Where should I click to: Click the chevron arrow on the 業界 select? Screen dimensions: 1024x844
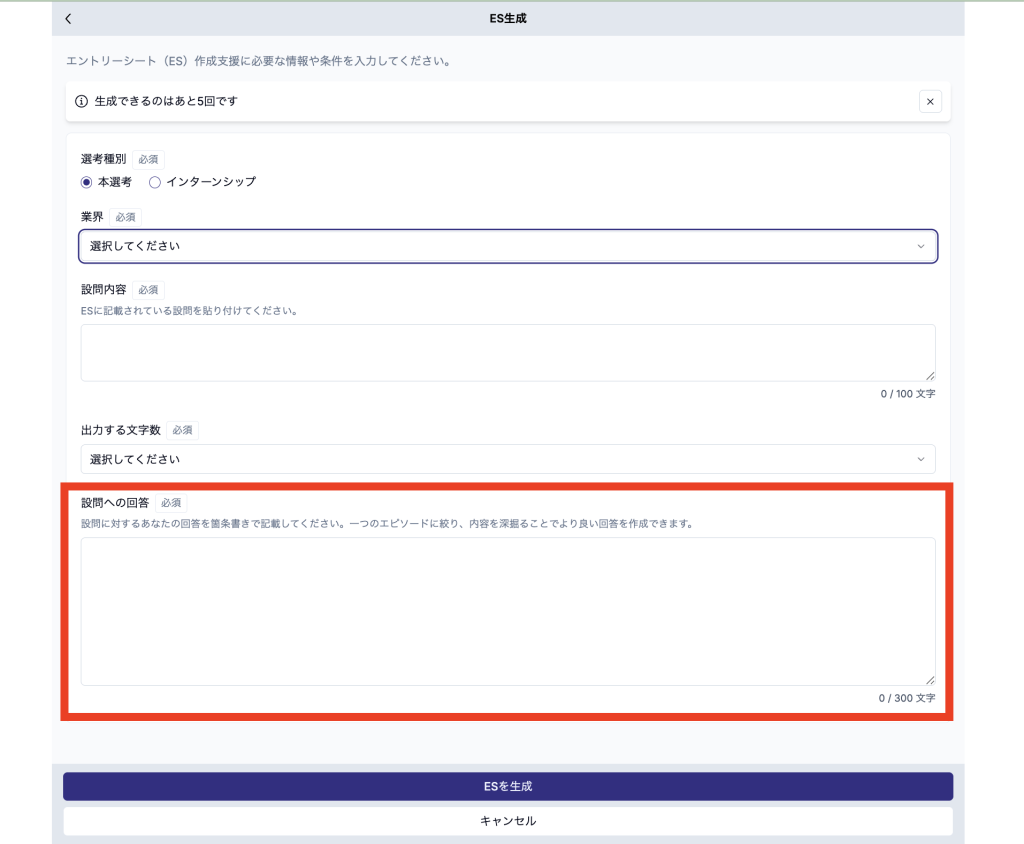coord(920,246)
